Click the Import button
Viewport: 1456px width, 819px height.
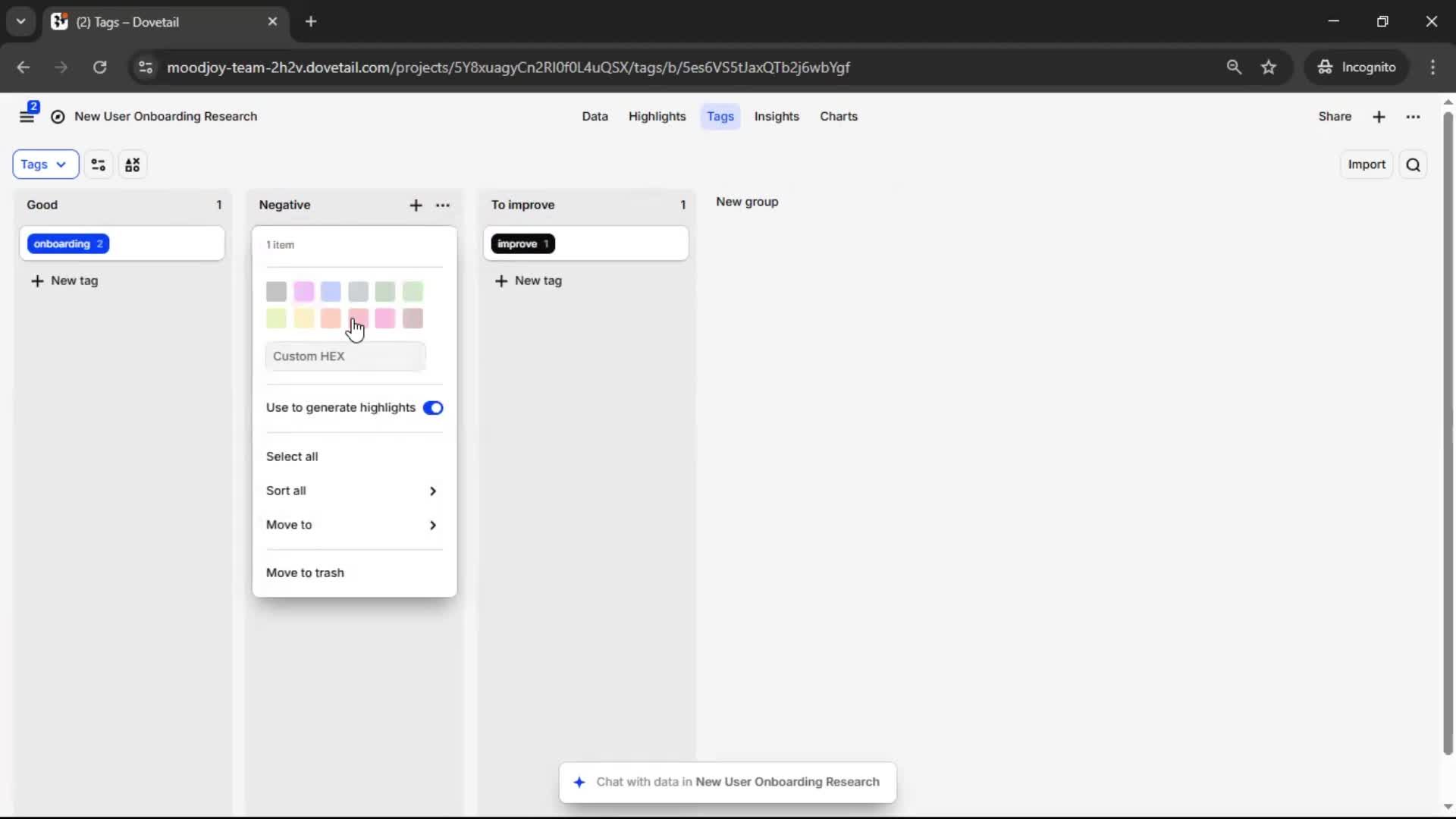coord(1366,165)
